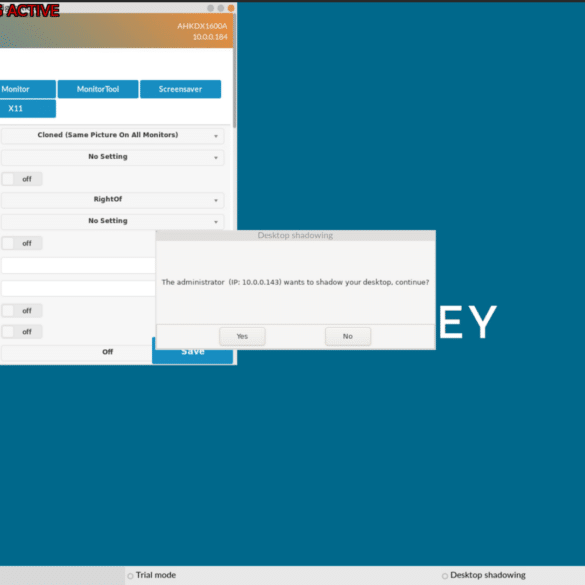
Task: Click the AHKDX1600A hostname text
Action: pos(202,26)
